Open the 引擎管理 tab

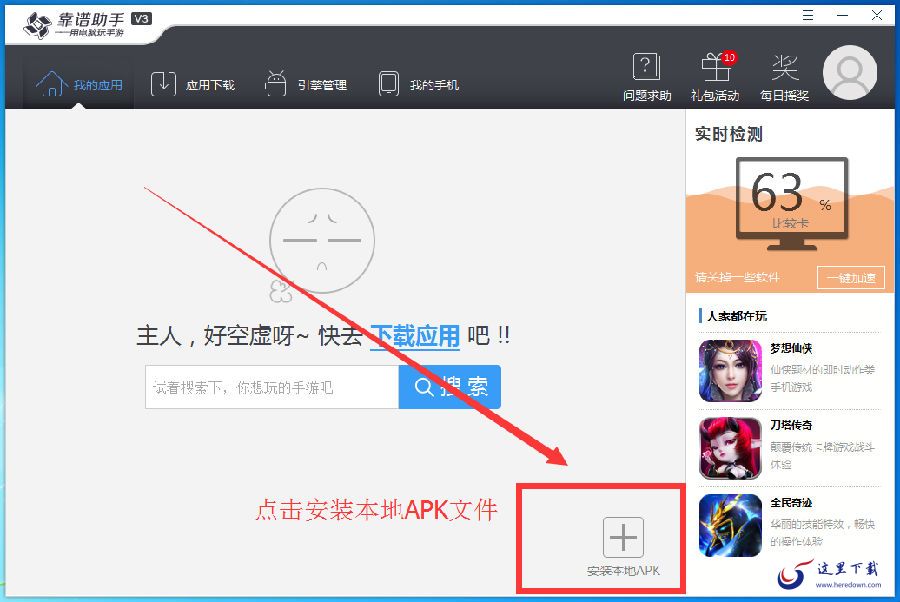pyautogui.click(x=305, y=84)
